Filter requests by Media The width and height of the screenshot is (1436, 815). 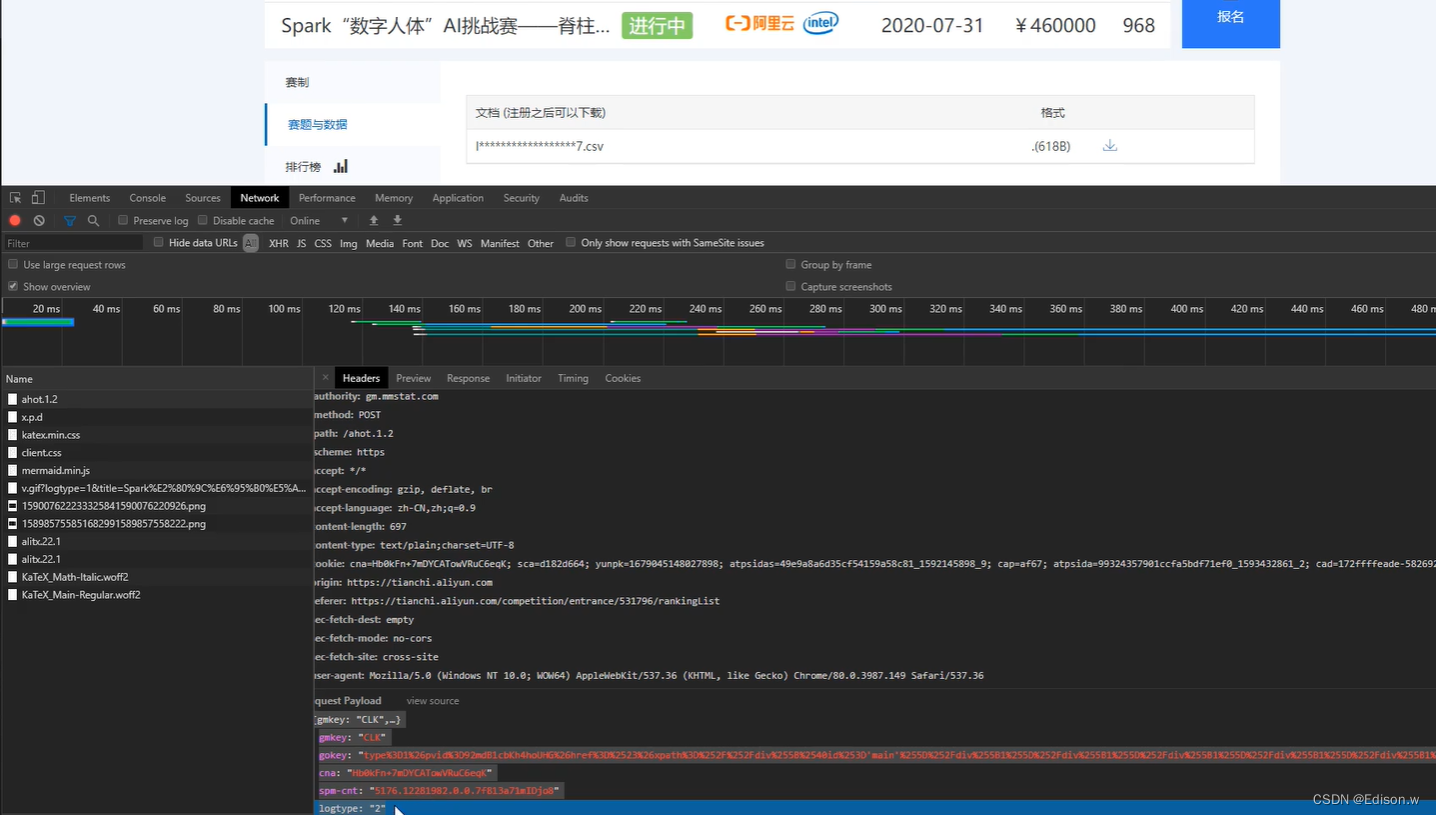380,243
